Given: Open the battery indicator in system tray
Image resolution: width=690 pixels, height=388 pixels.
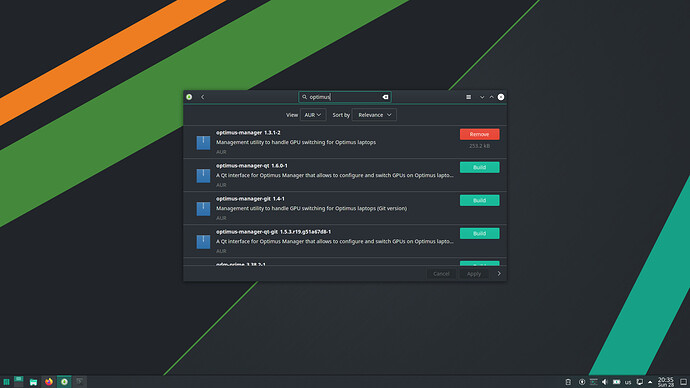Looking at the screenshot, I should [617, 382].
